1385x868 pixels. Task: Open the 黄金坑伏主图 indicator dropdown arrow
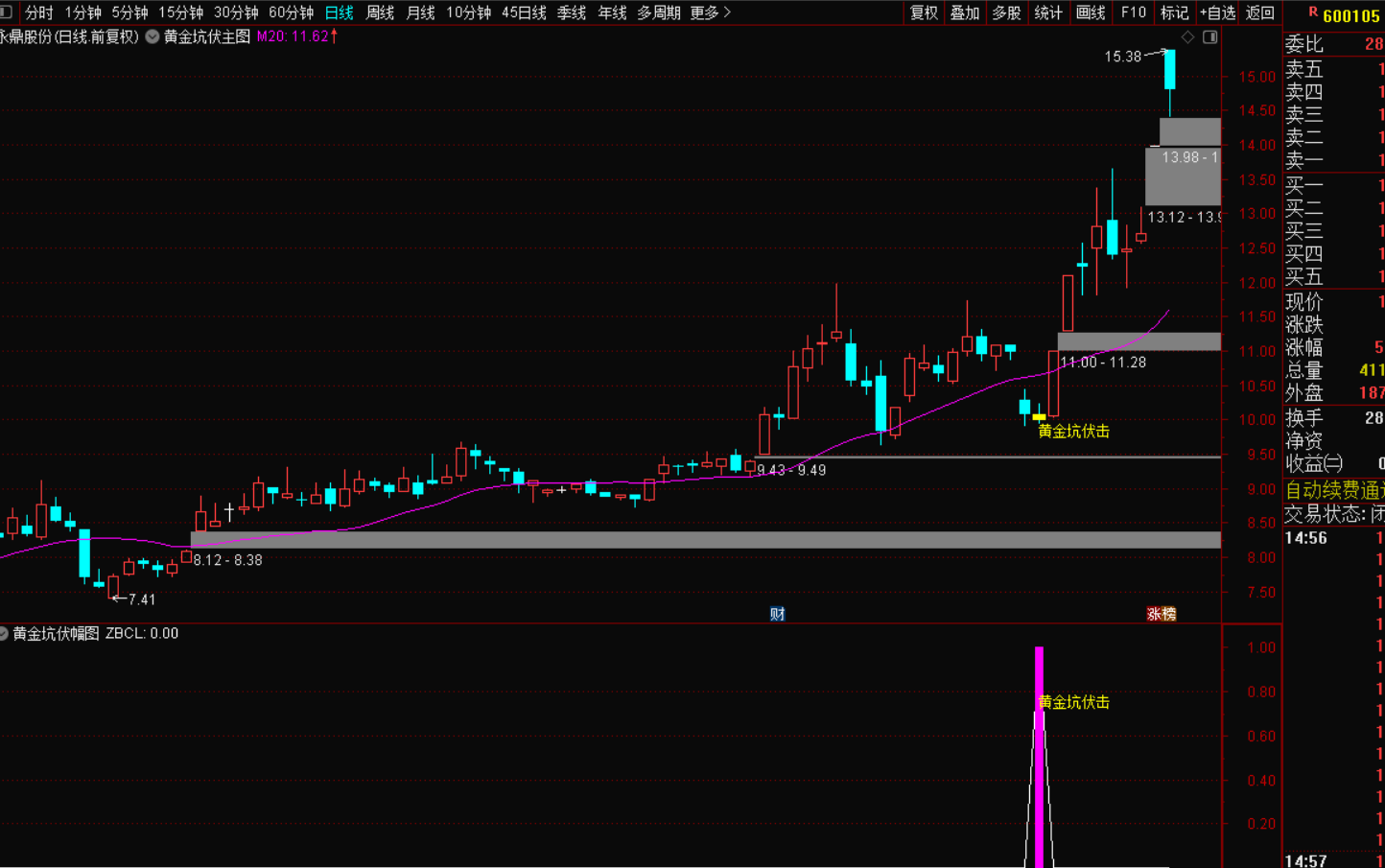152,36
